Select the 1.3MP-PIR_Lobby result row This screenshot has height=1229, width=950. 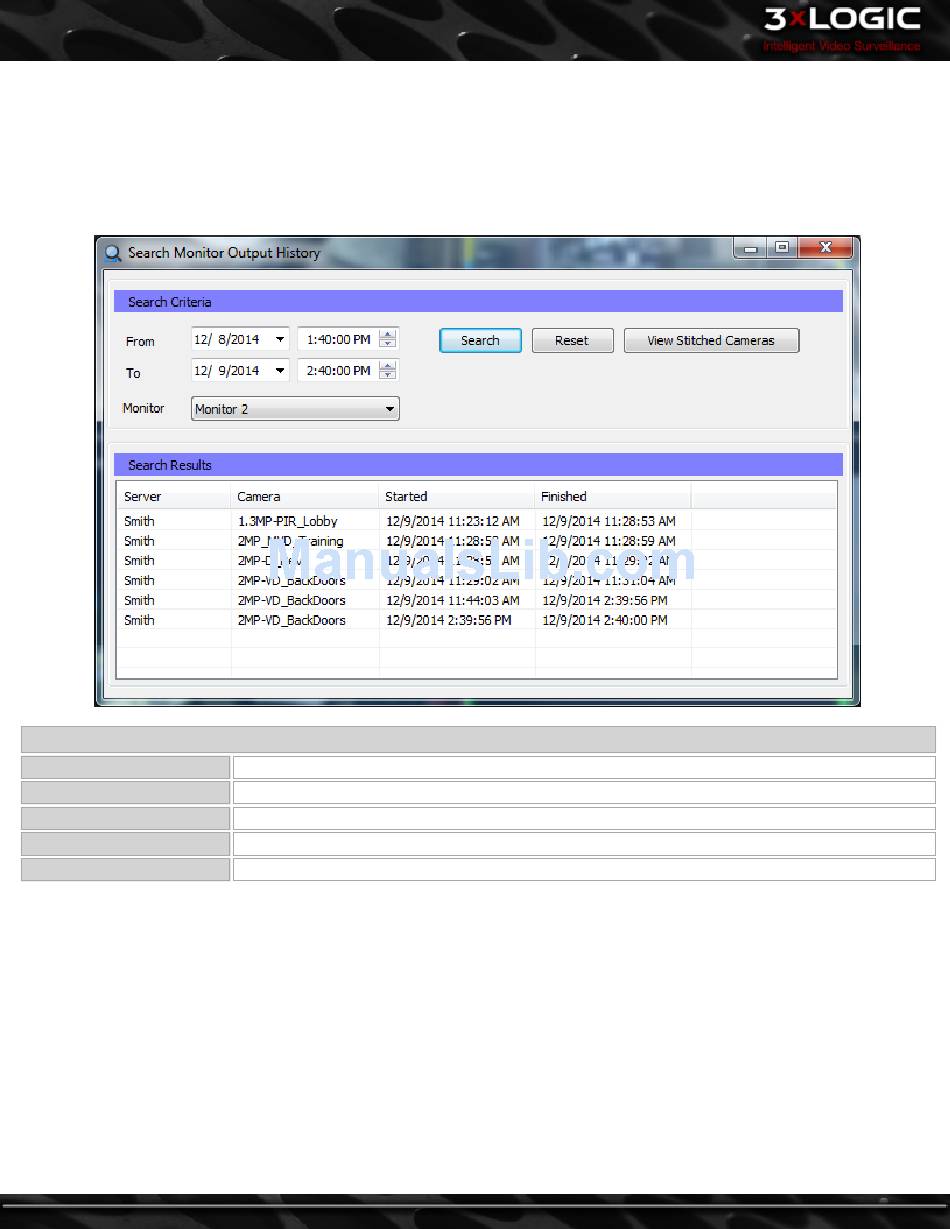click(x=477, y=521)
